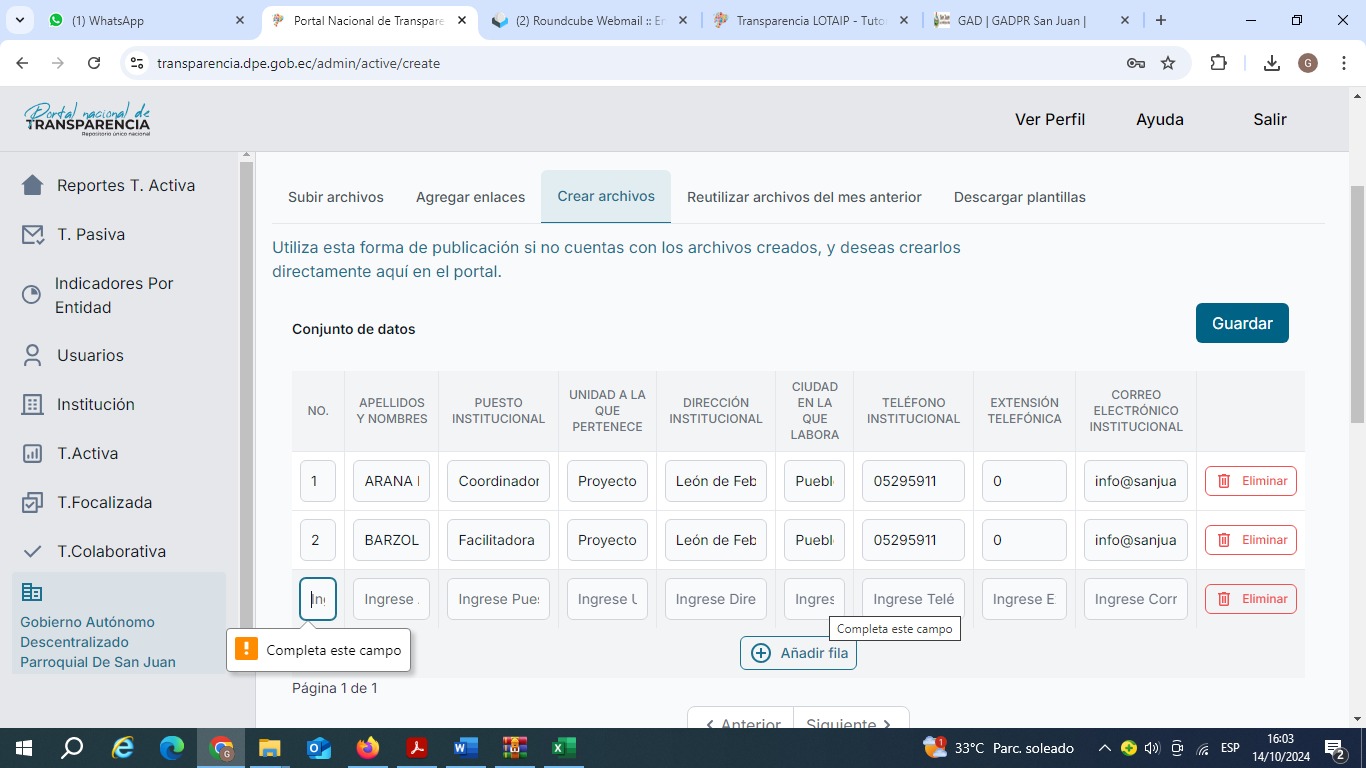Open Excel from the Windows taskbar
Screen dimensions: 1366x768
(x=563, y=748)
